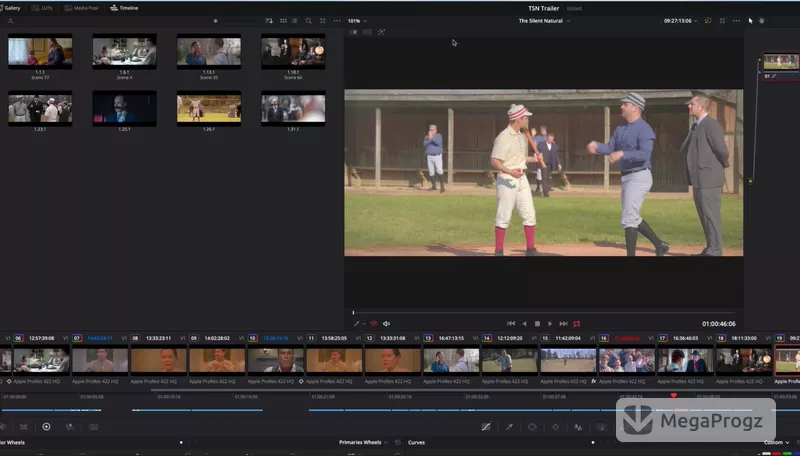
Task: Toggle the bypass color grades icon
Action: (708, 21)
